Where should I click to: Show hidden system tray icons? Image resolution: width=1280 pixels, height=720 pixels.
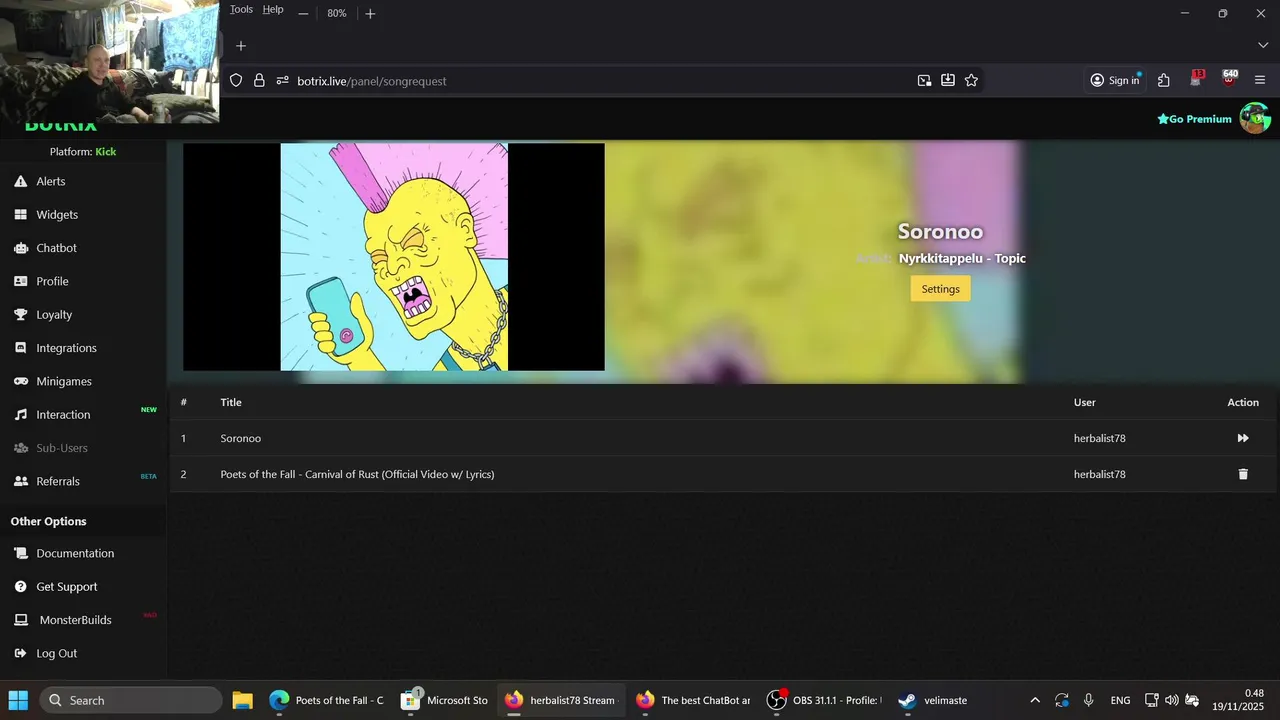1034,700
